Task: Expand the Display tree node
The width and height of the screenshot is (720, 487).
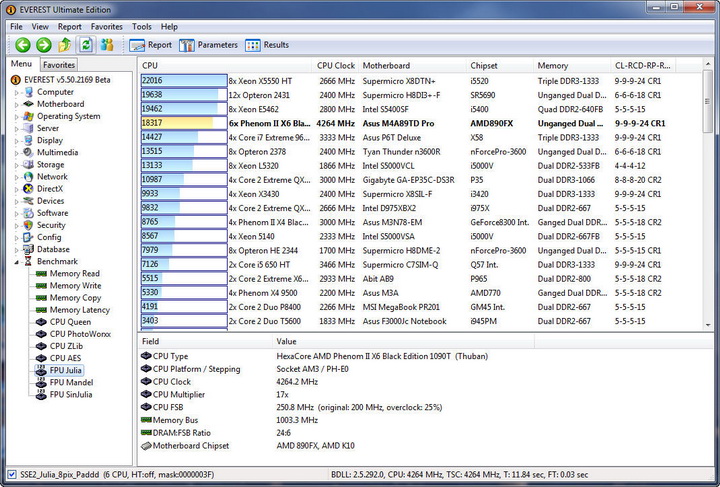Action: point(17,140)
